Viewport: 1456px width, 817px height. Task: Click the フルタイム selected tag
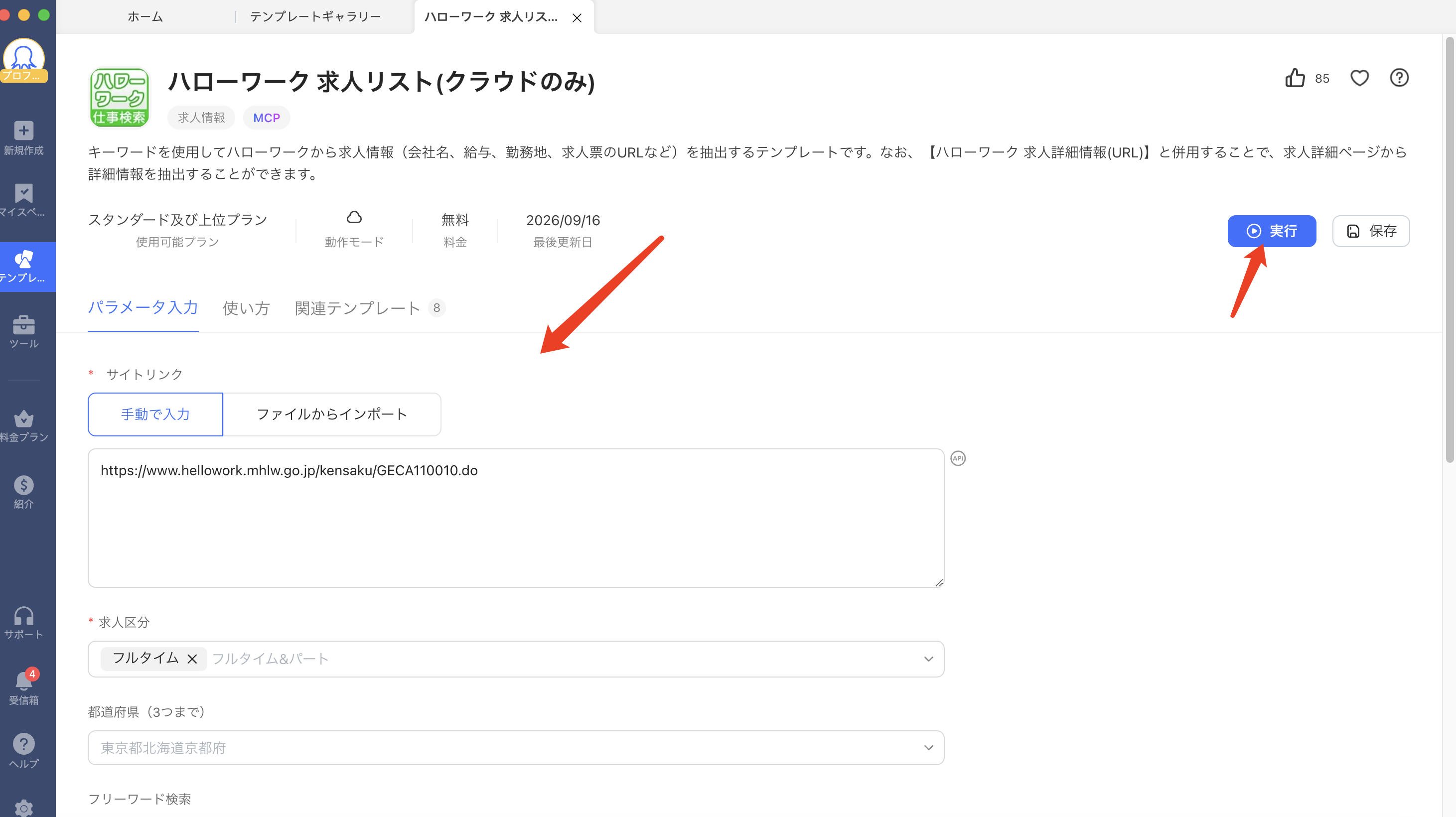(x=153, y=659)
